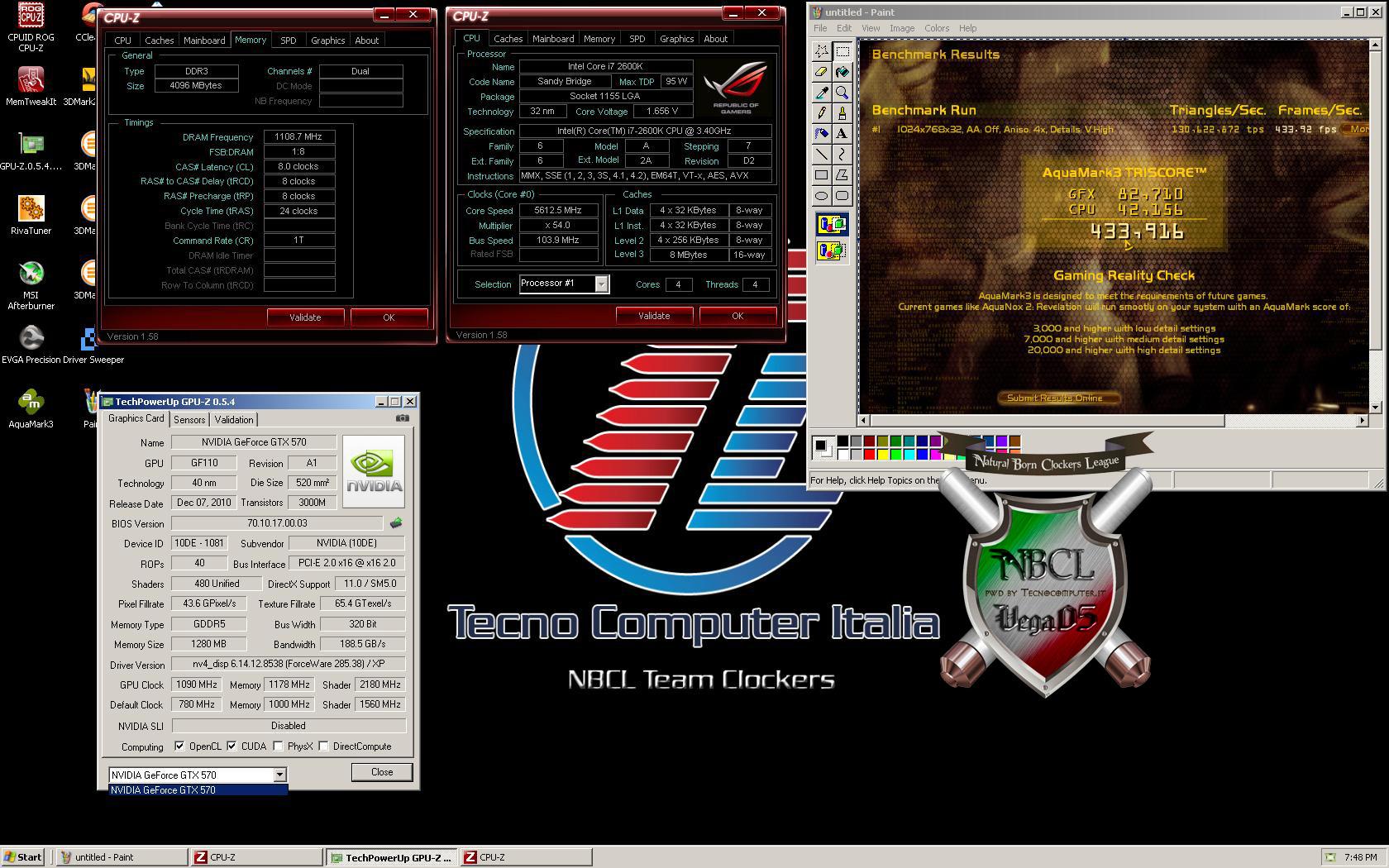This screenshot has height=868, width=1389.
Task: Click Validate in the left CPU-Z window
Action: coord(305,317)
